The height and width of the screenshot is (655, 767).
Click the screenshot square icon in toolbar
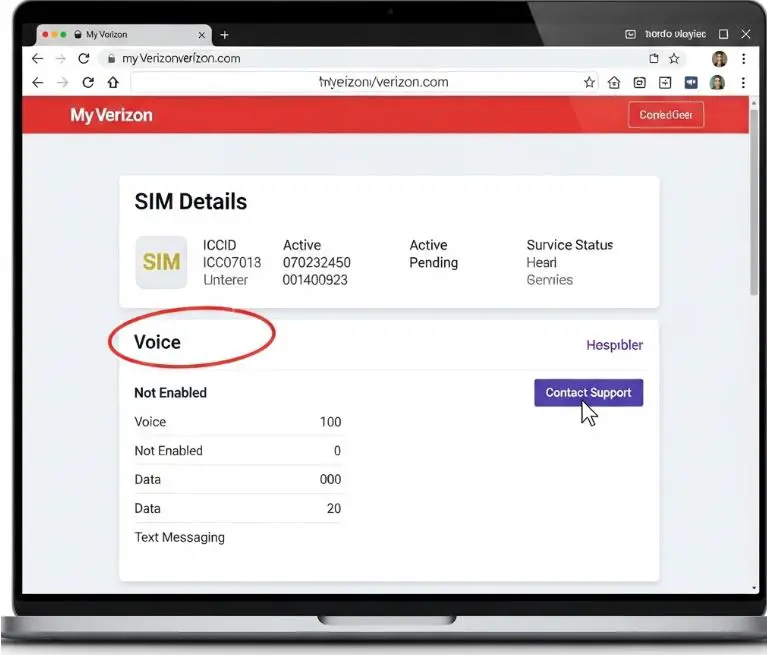(639, 83)
